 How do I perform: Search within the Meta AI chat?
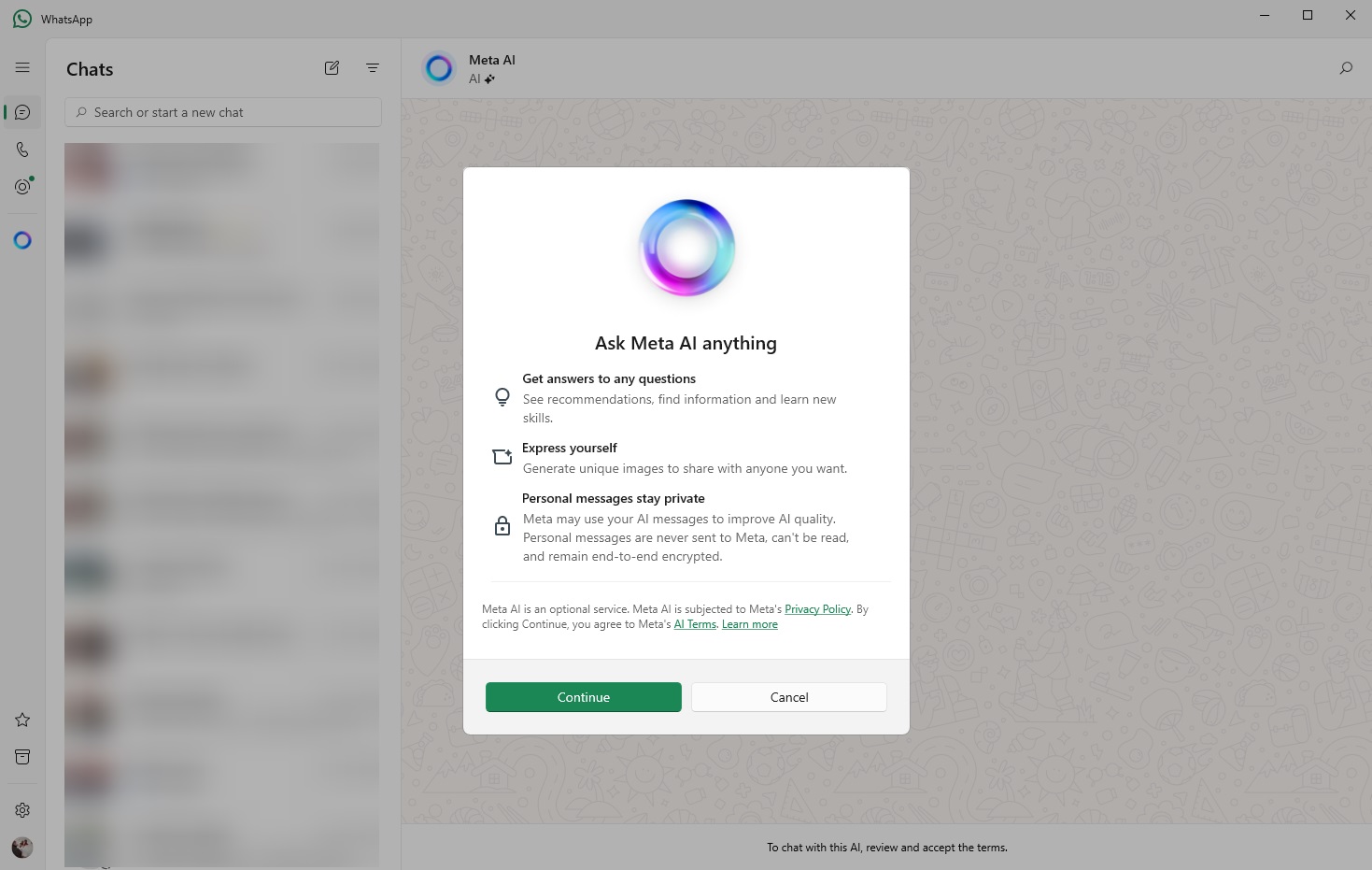click(1346, 68)
